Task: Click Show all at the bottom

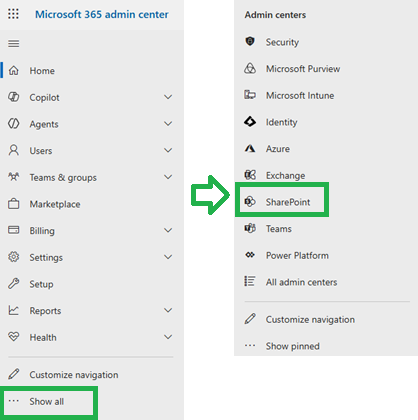Action: pyautogui.click(x=49, y=402)
